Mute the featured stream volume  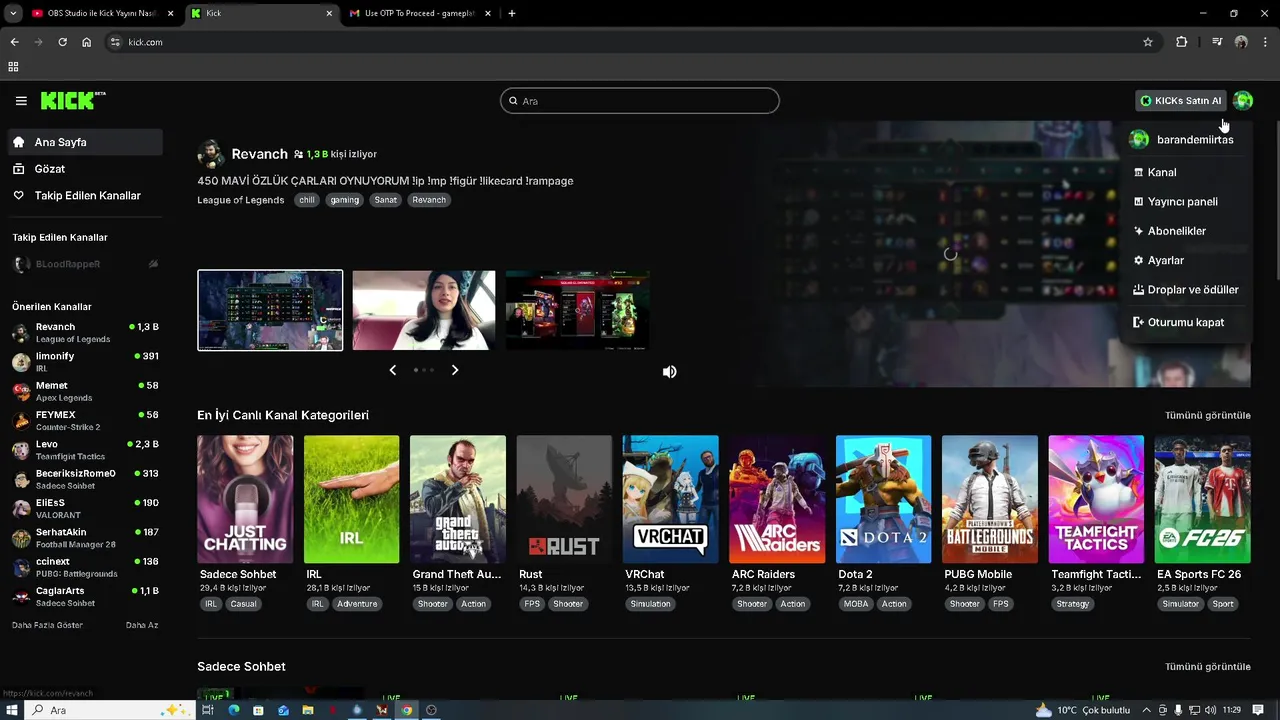pyautogui.click(x=670, y=372)
